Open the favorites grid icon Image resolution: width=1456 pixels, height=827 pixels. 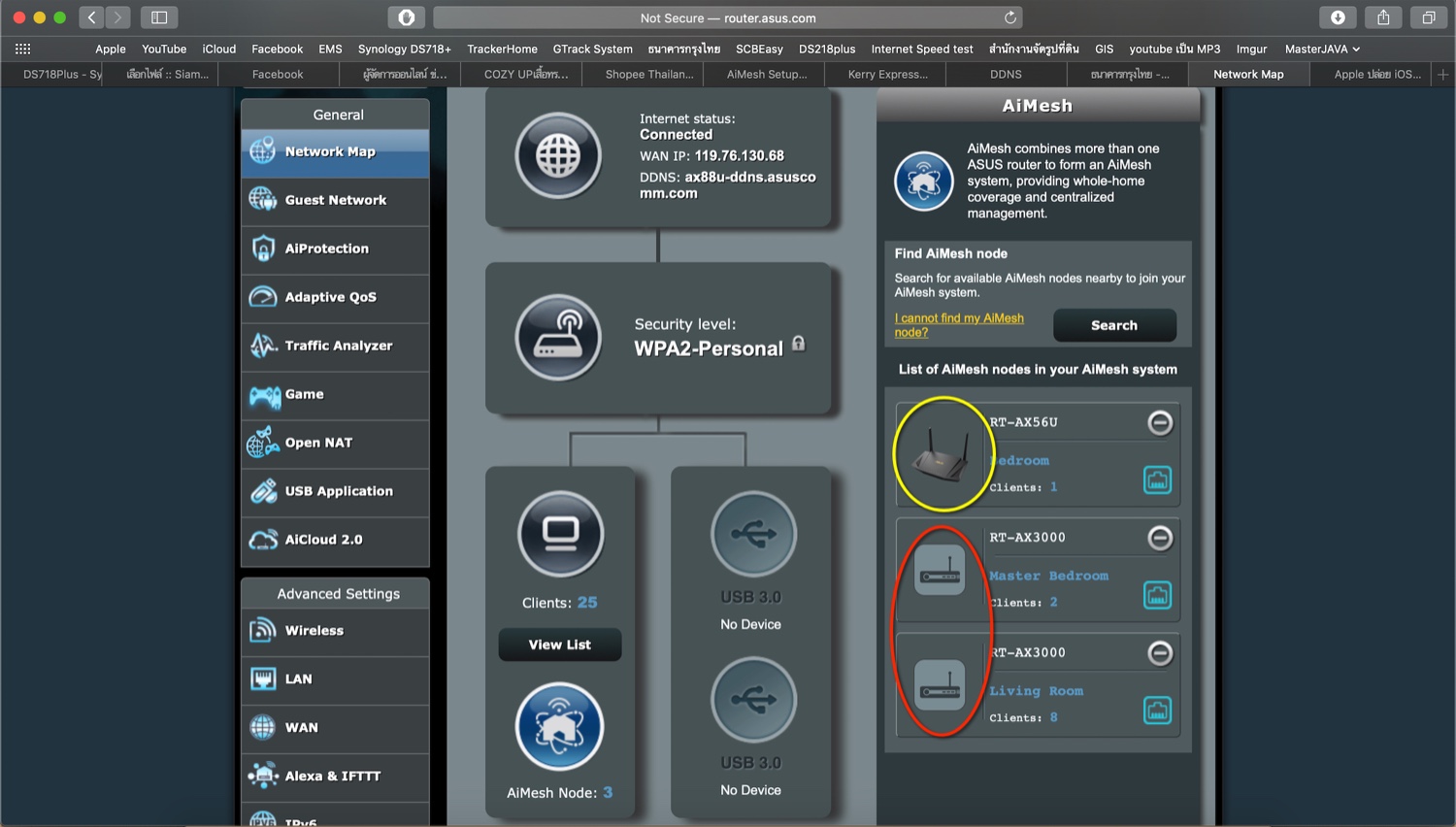coord(22,49)
